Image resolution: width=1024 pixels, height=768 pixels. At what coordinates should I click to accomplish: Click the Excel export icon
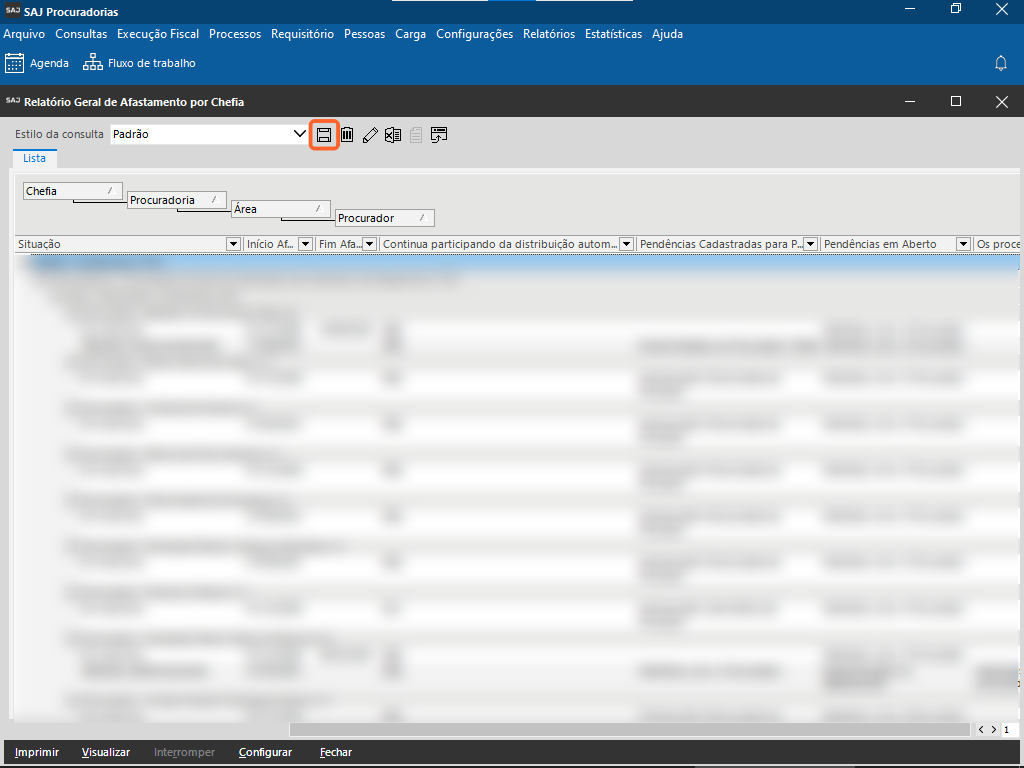tap(393, 135)
